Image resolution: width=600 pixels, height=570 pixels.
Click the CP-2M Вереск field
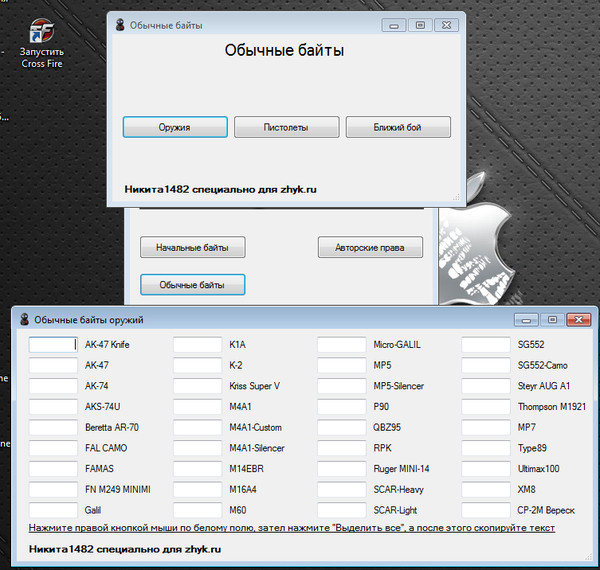[x=485, y=512]
